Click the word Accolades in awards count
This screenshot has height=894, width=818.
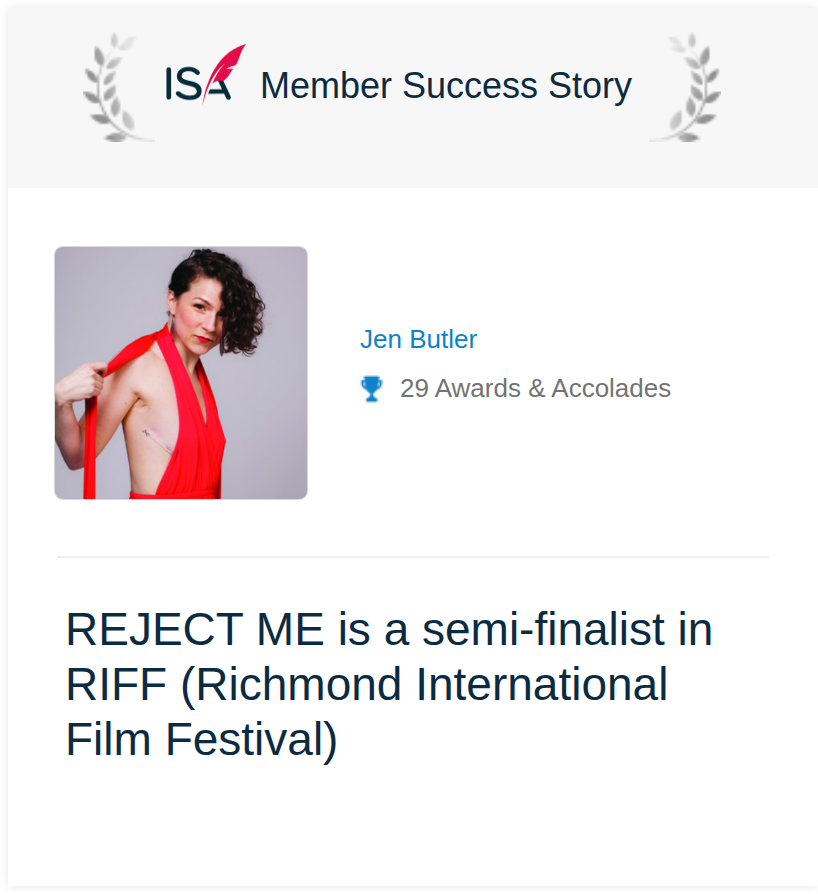coord(611,388)
